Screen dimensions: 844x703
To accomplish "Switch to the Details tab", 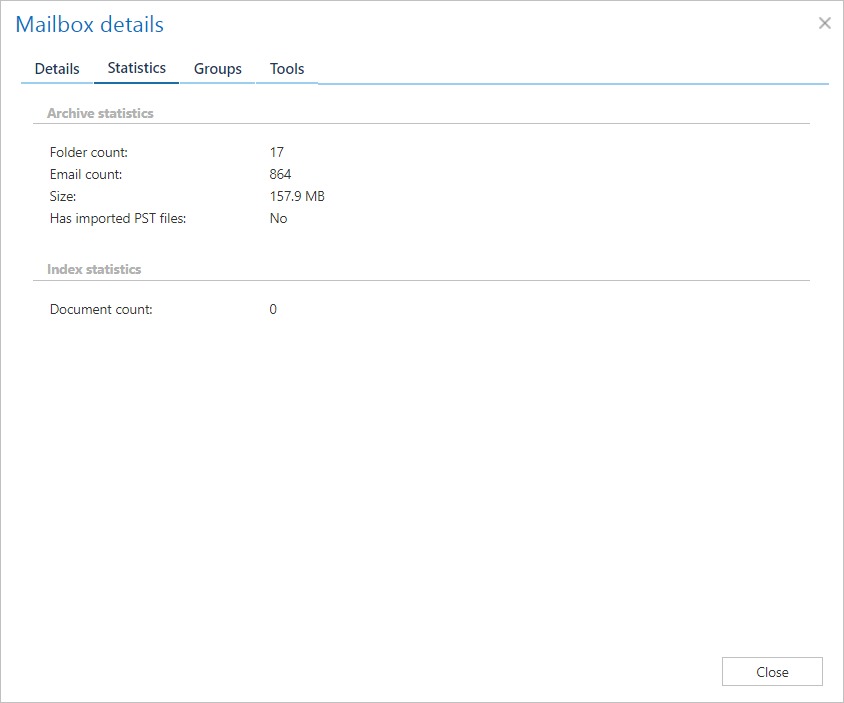I will 57,69.
